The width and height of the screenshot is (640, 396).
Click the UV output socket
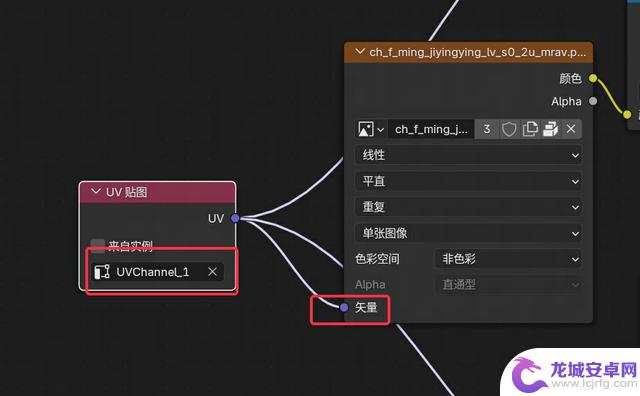coord(235,218)
